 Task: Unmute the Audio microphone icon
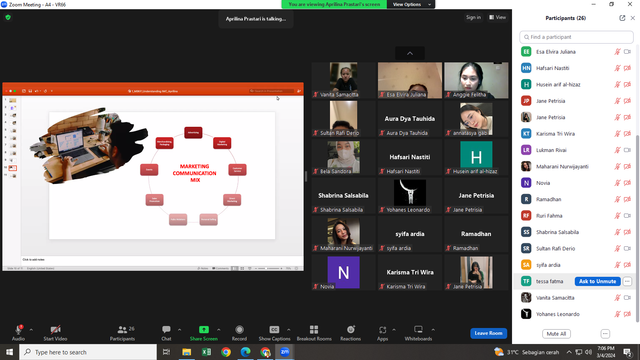pyautogui.click(x=18, y=330)
